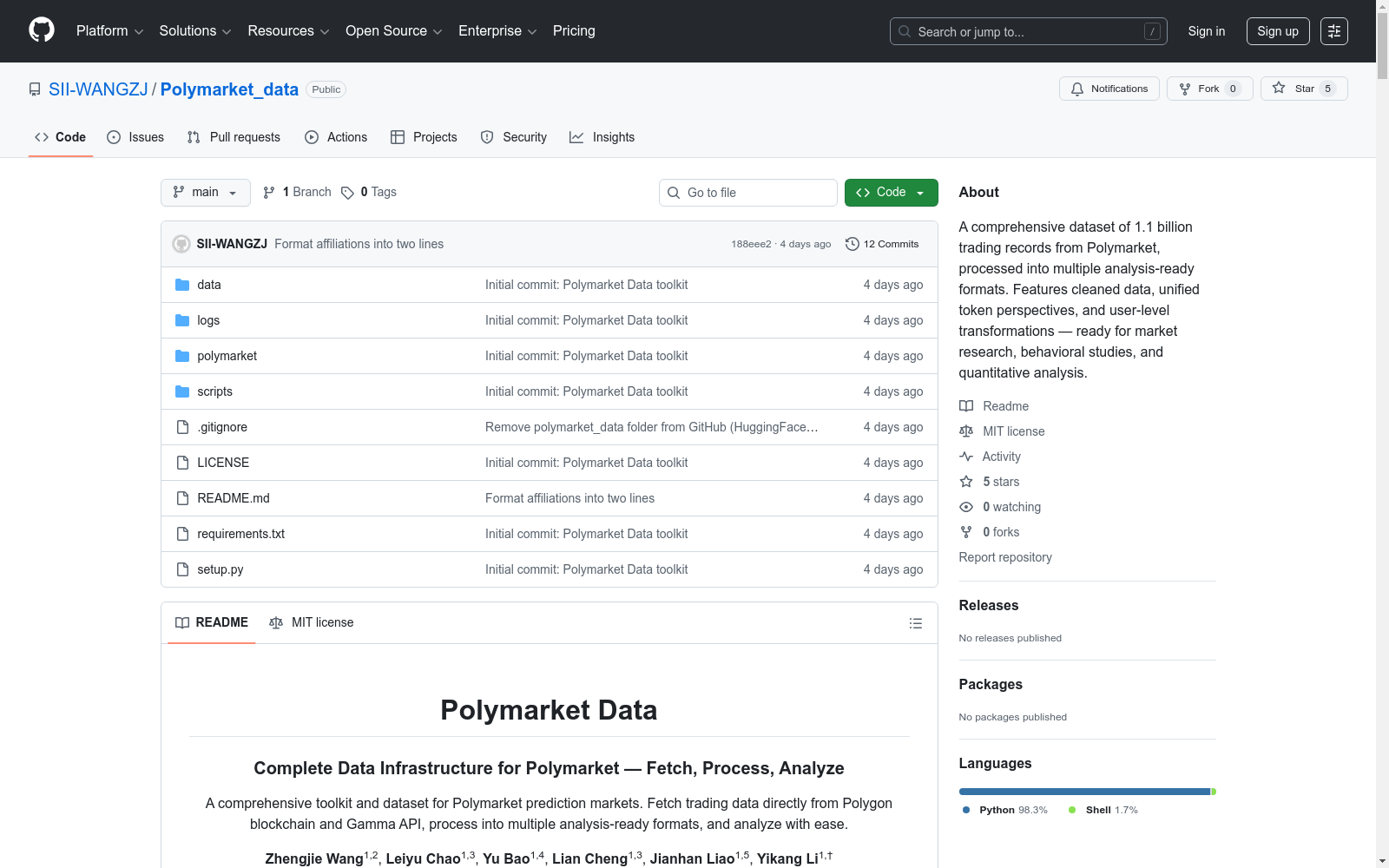Screen dimensions: 1389x868
Task: Open the Polymarket_data repository name link
Action: click(x=229, y=89)
